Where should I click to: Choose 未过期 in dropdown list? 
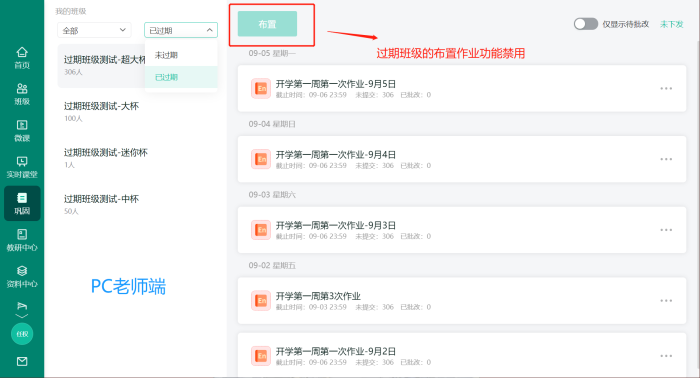click(x=181, y=55)
